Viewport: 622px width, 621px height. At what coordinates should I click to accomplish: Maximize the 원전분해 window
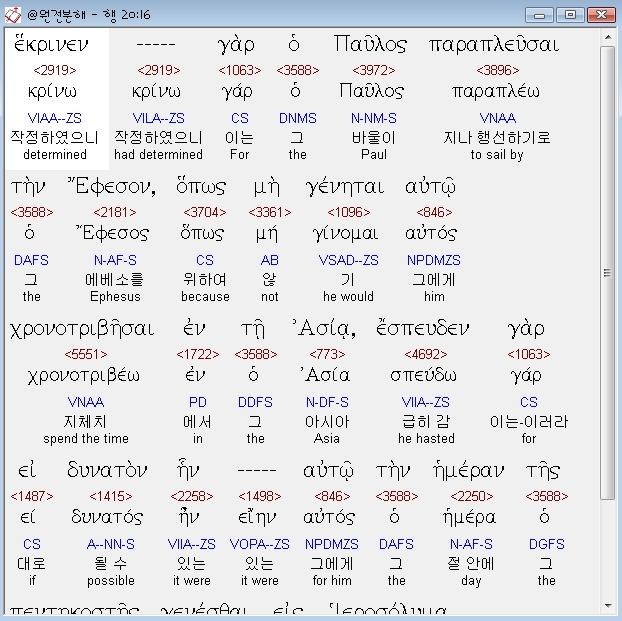[570, 15]
